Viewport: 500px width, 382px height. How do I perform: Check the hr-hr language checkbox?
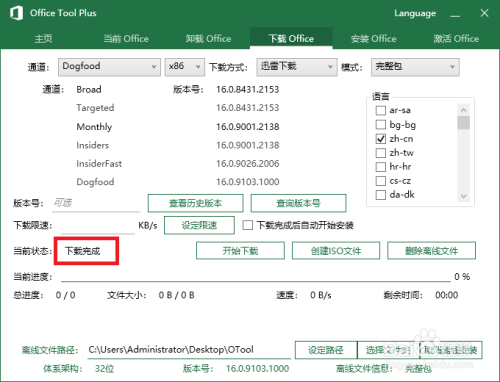click(x=381, y=167)
